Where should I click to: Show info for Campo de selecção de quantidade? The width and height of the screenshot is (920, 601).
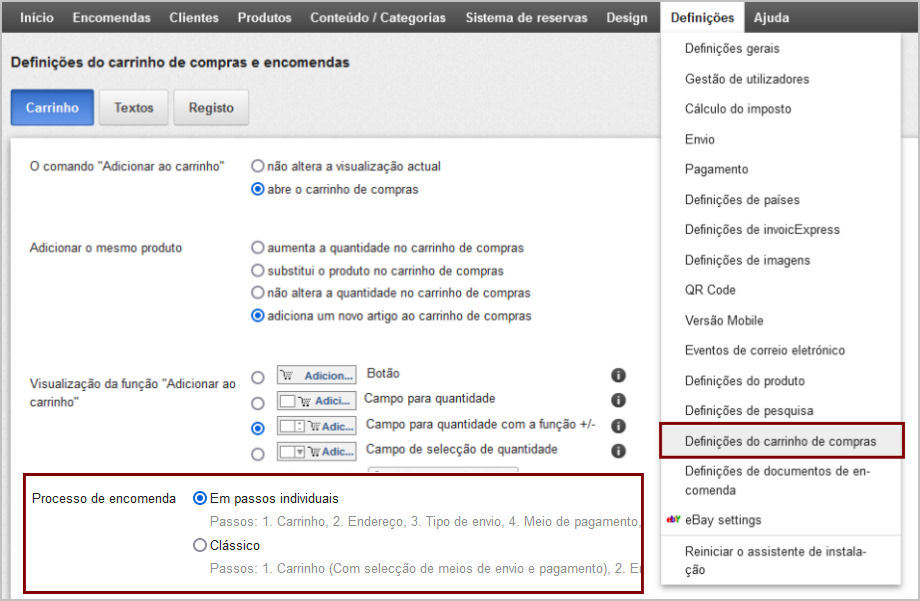pyautogui.click(x=618, y=451)
